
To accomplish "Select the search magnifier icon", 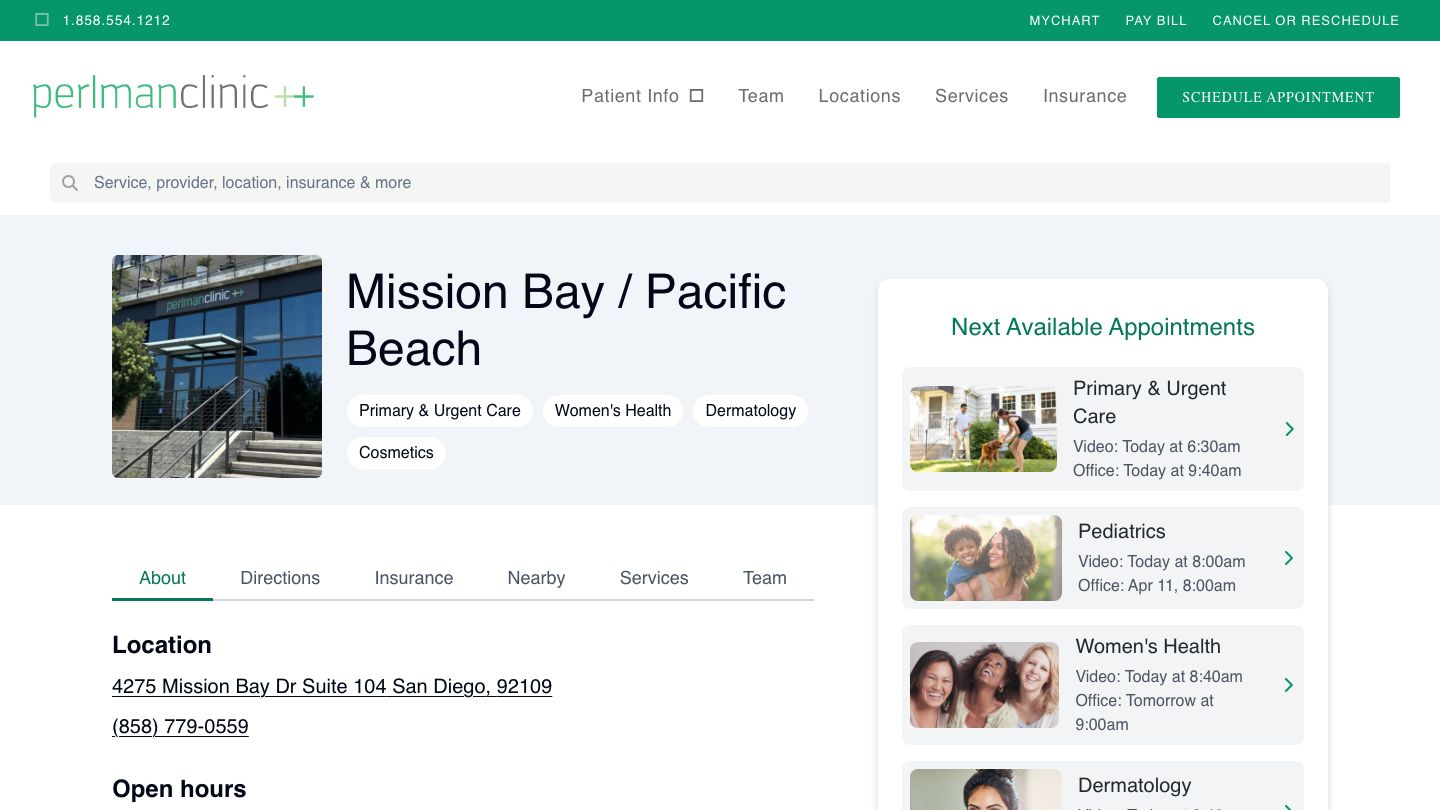I will point(70,183).
